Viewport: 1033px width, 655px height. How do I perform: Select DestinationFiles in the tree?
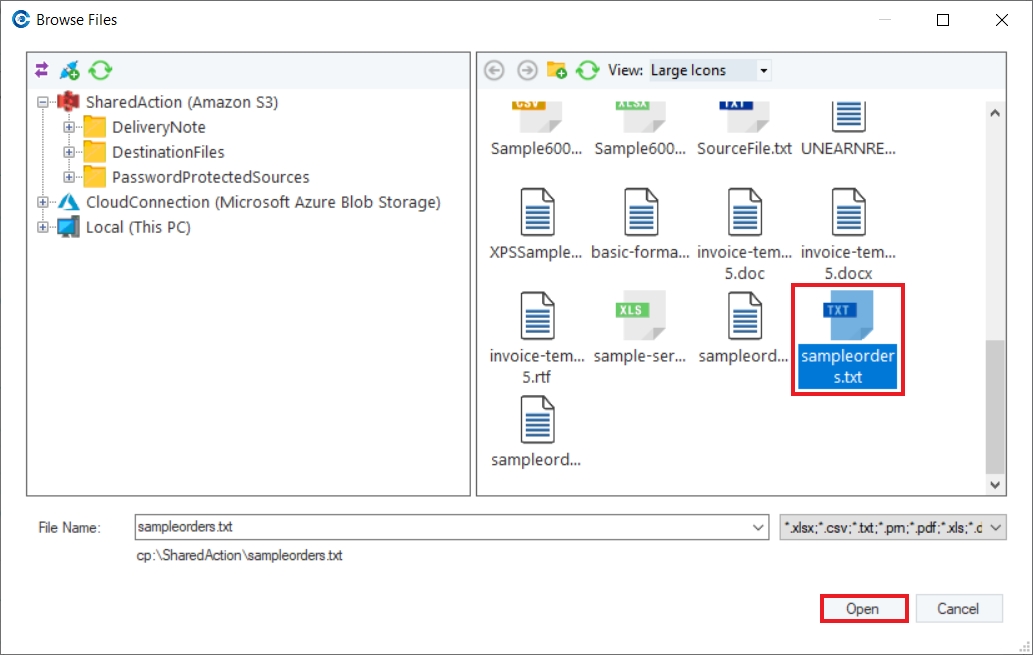click(168, 152)
